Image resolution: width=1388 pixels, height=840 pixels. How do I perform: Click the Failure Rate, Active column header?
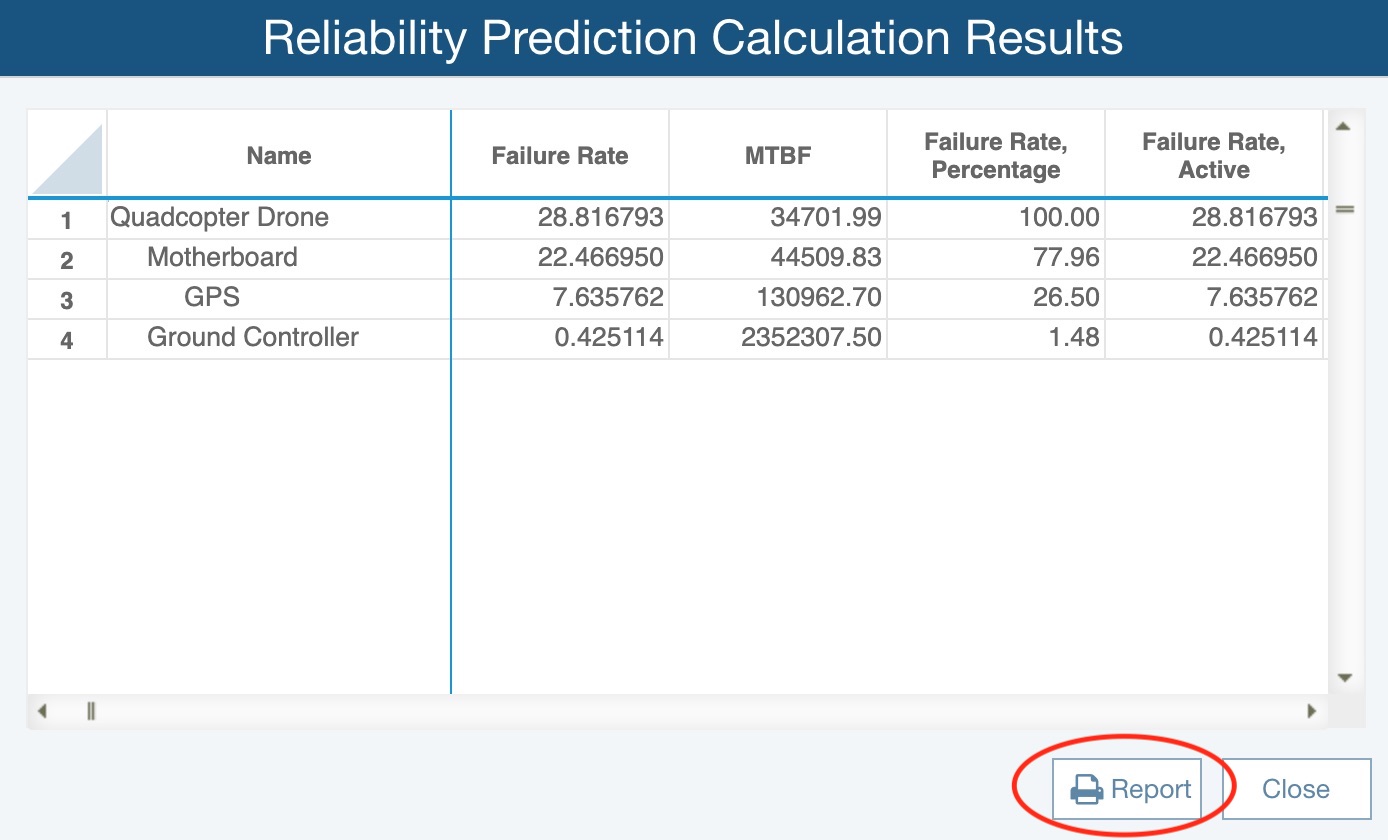point(1214,155)
